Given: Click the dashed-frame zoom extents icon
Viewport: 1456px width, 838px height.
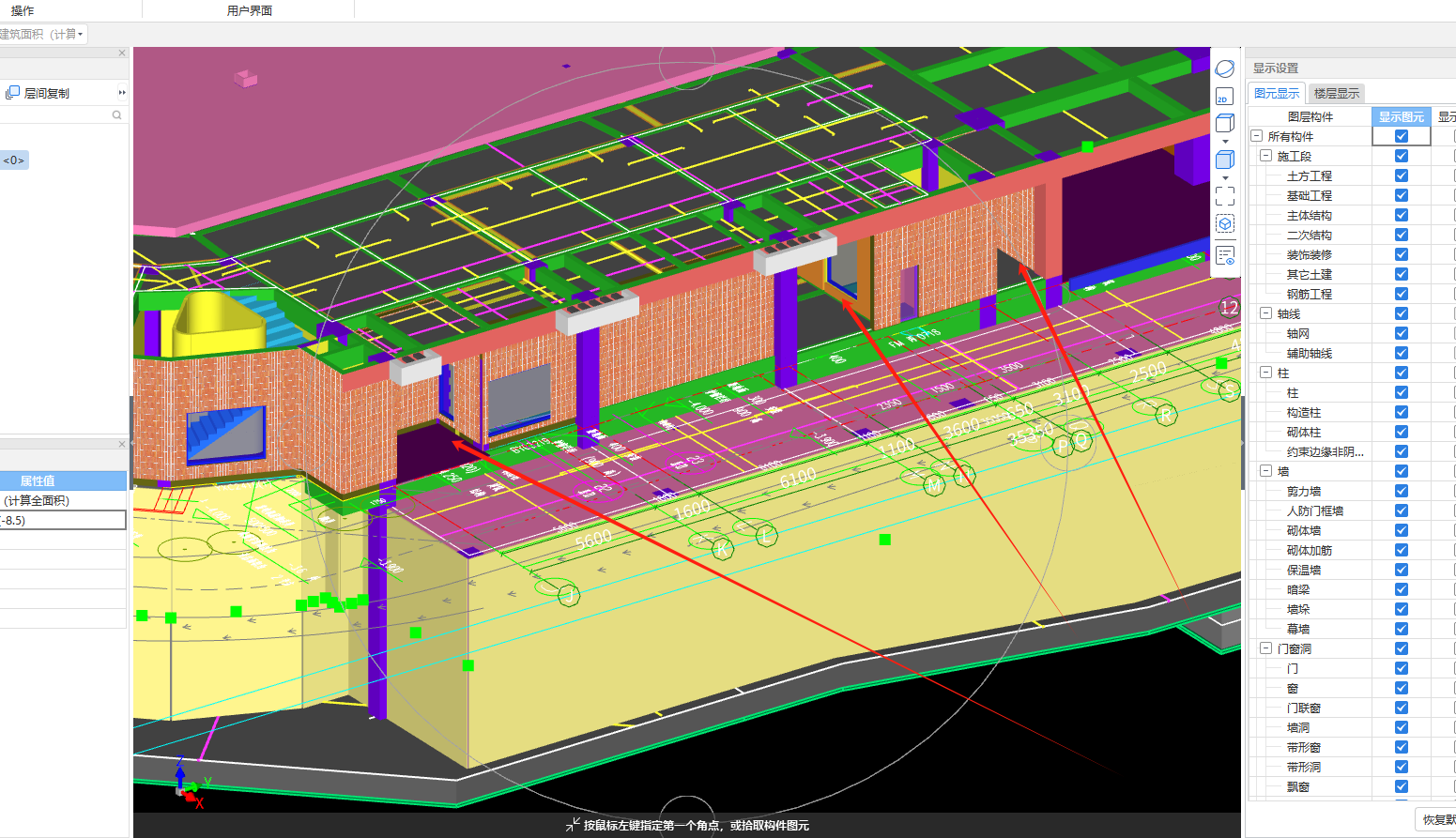Looking at the screenshot, I should click(1224, 195).
